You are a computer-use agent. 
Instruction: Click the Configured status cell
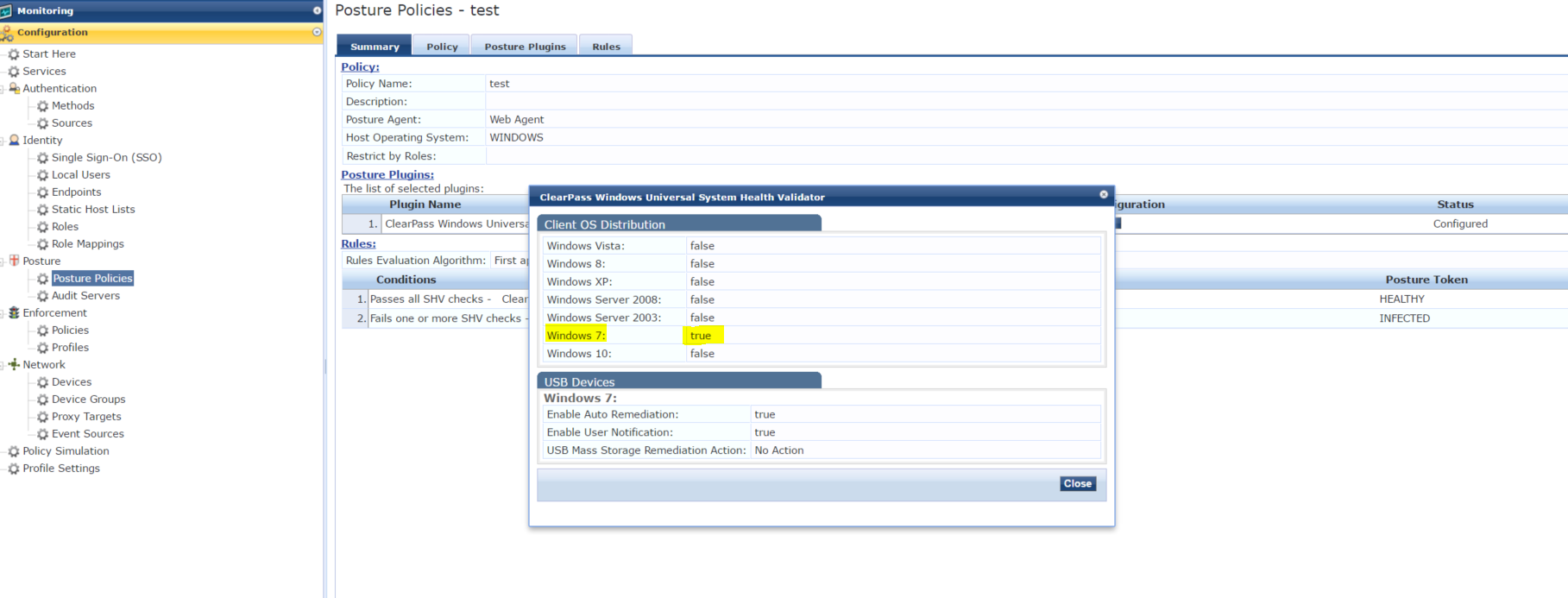click(x=1460, y=223)
